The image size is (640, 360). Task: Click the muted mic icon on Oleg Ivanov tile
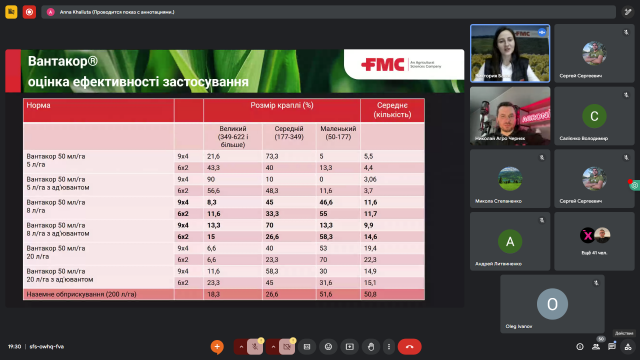tap(596, 282)
